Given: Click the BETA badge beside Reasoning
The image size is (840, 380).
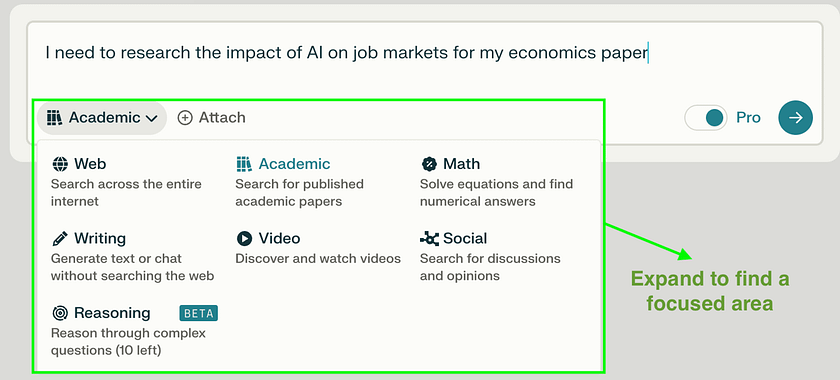Looking at the screenshot, I should point(198,313).
